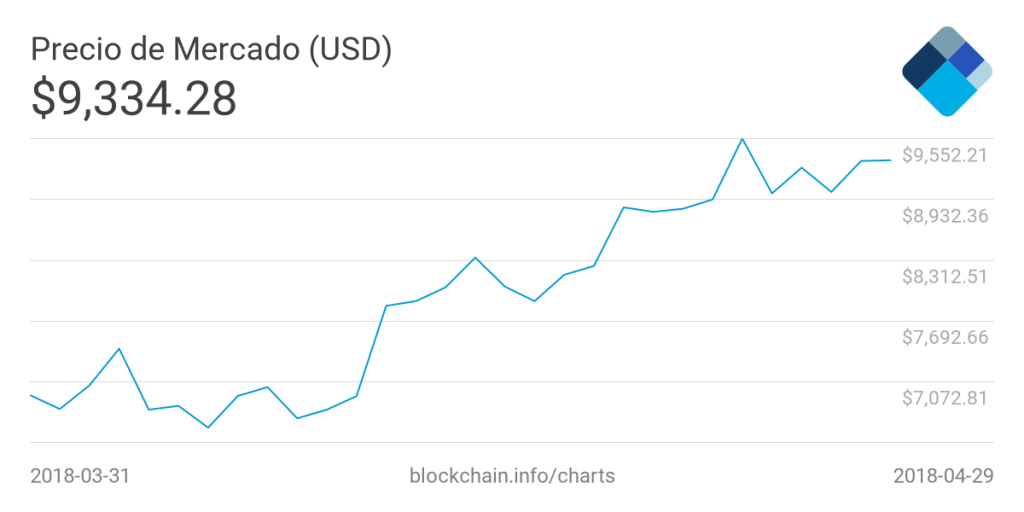This screenshot has width=1024, height=512.
Task: Click the light blue right logo segment
Action: click(982, 75)
